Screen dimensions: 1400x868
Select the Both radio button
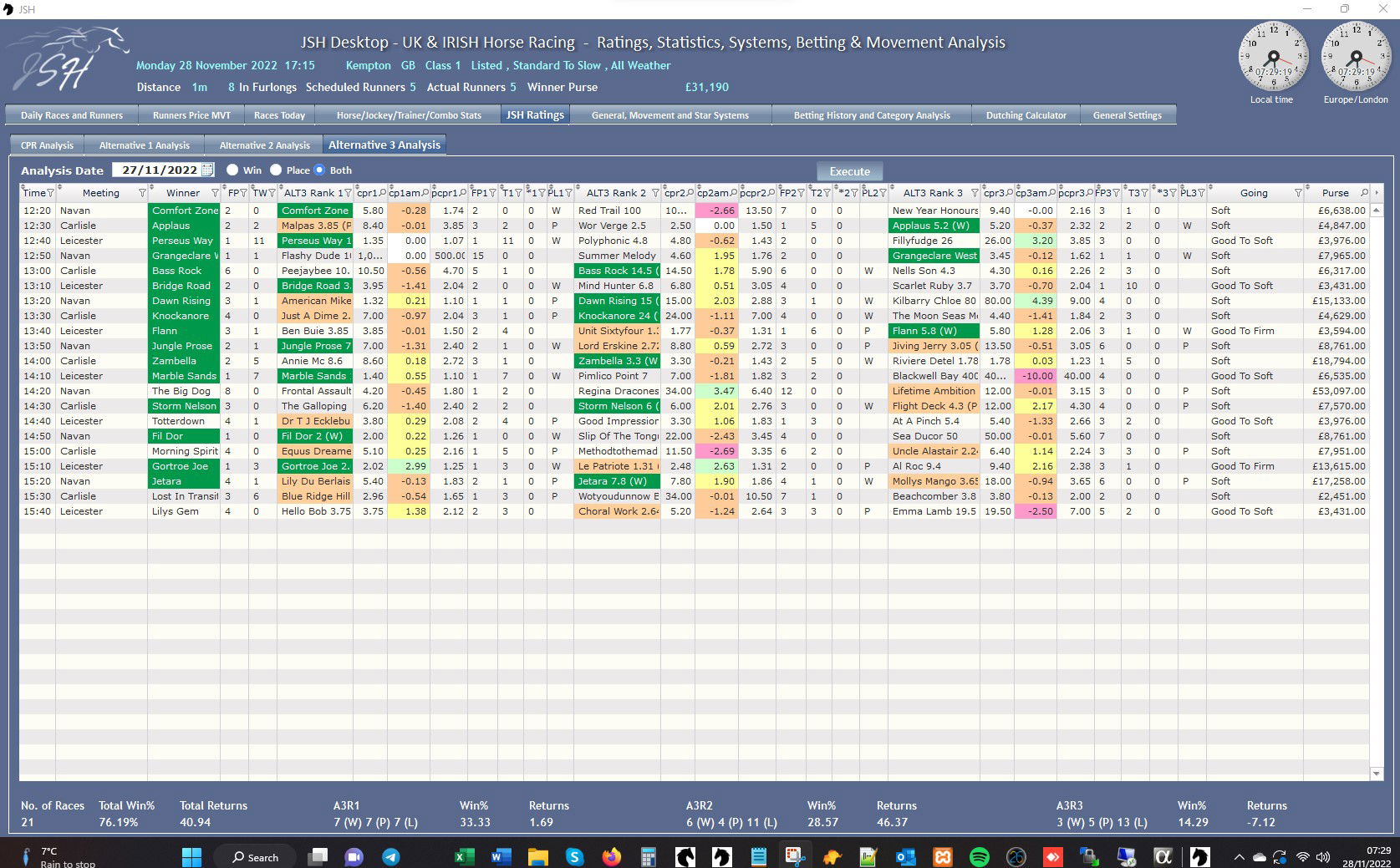point(319,170)
